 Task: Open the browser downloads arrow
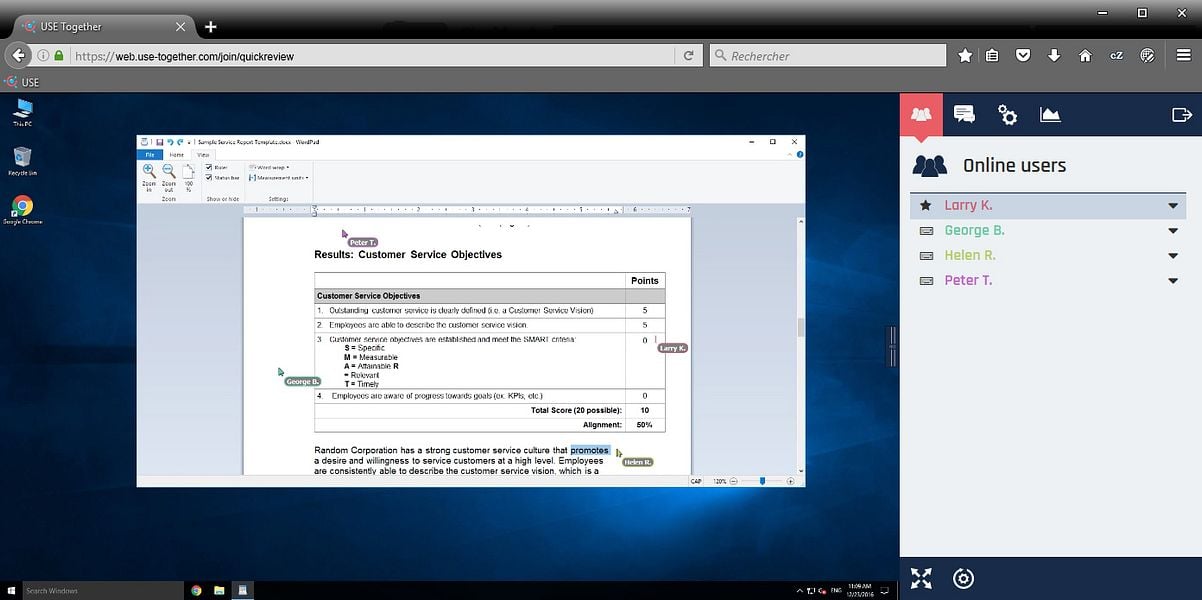1054,56
